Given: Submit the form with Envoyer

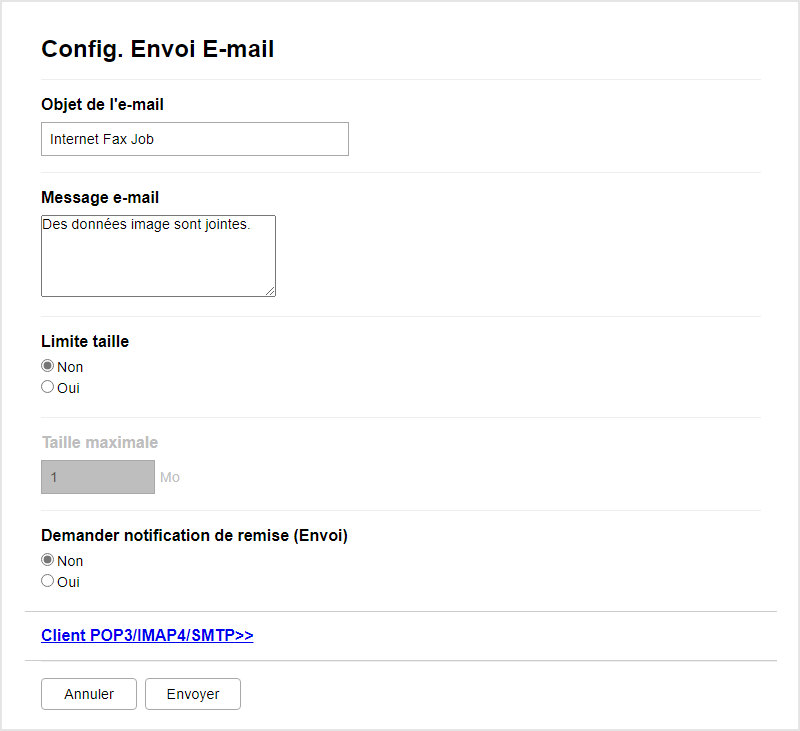Looking at the screenshot, I should (193, 694).
